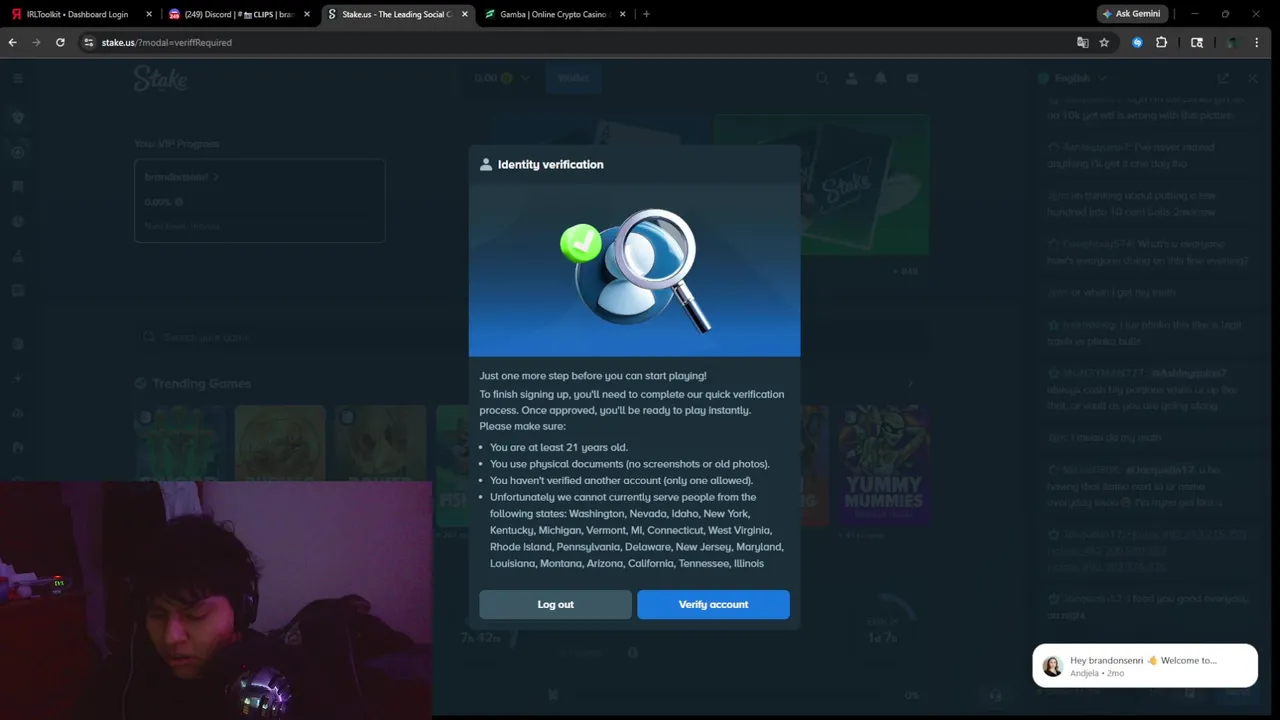
Task: Open the Extensions puzzle menu
Action: tap(1161, 42)
